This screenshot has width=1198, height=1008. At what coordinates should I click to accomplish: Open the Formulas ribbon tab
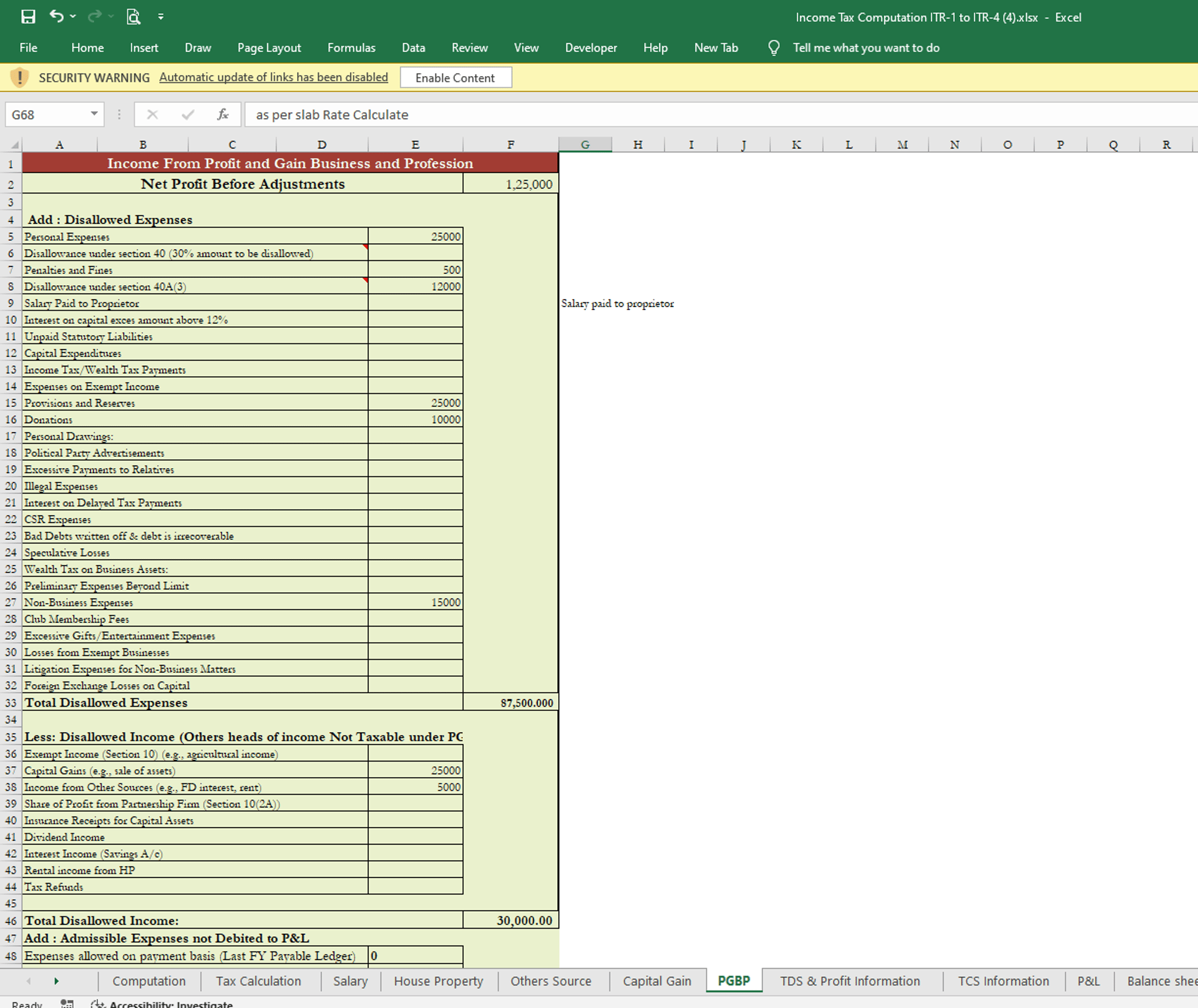(351, 48)
